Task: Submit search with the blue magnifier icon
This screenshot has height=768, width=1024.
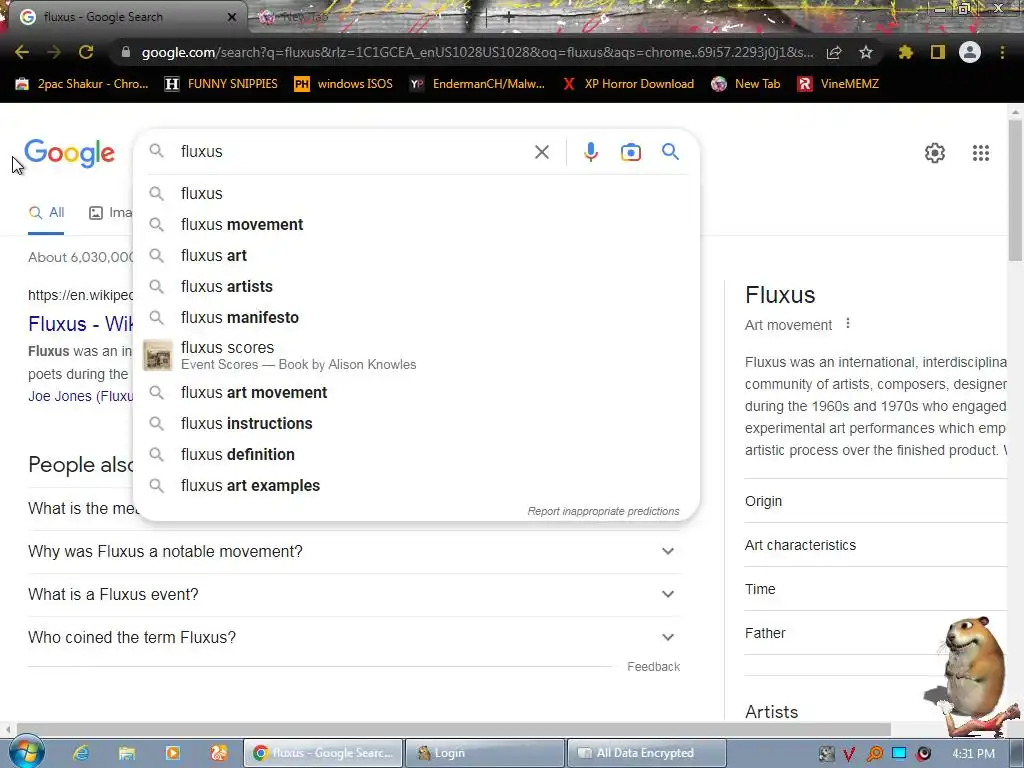Action: pos(670,152)
